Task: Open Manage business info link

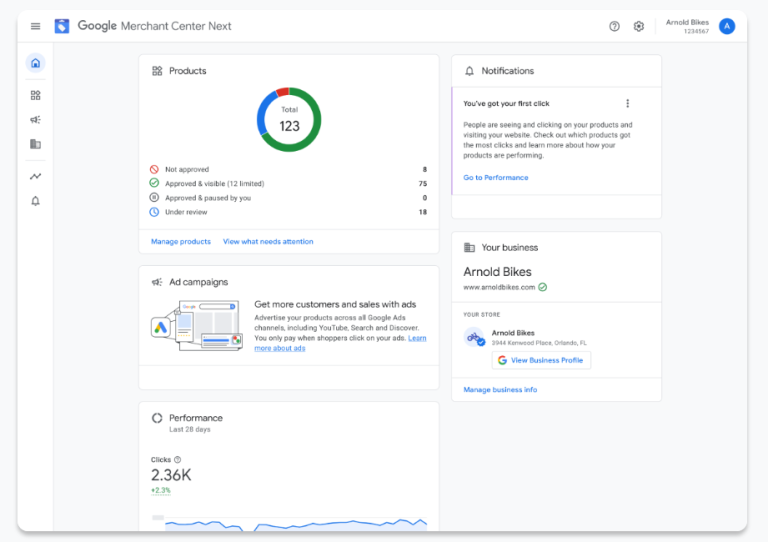Action: [x=500, y=390]
